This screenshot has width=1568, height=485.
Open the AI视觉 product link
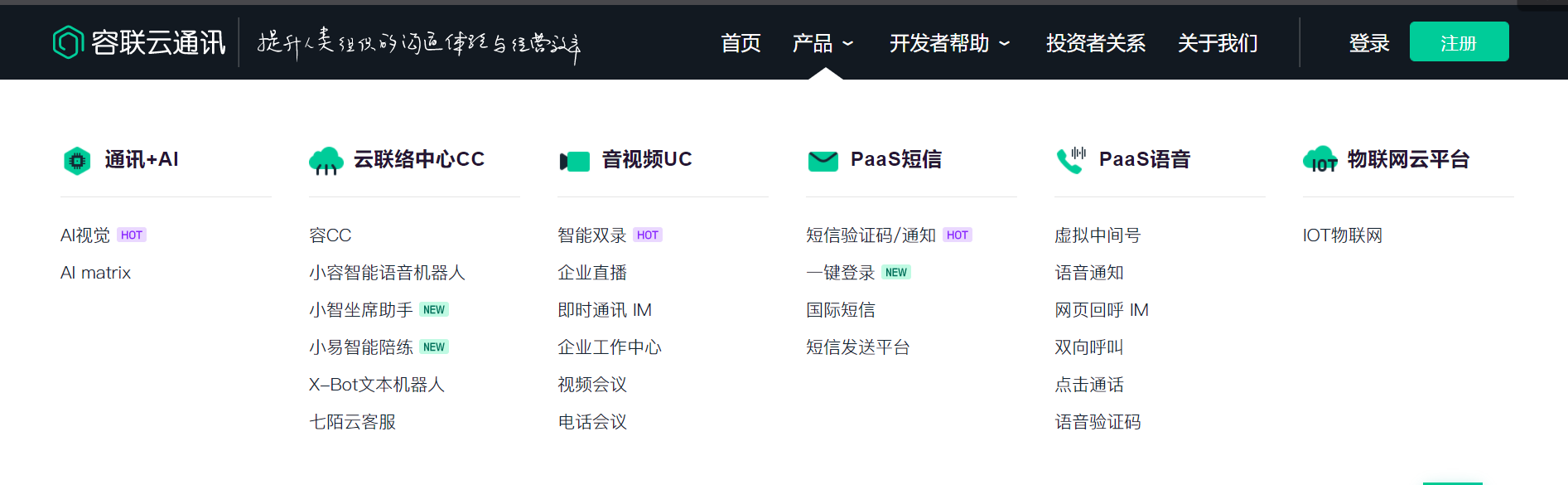point(85,235)
